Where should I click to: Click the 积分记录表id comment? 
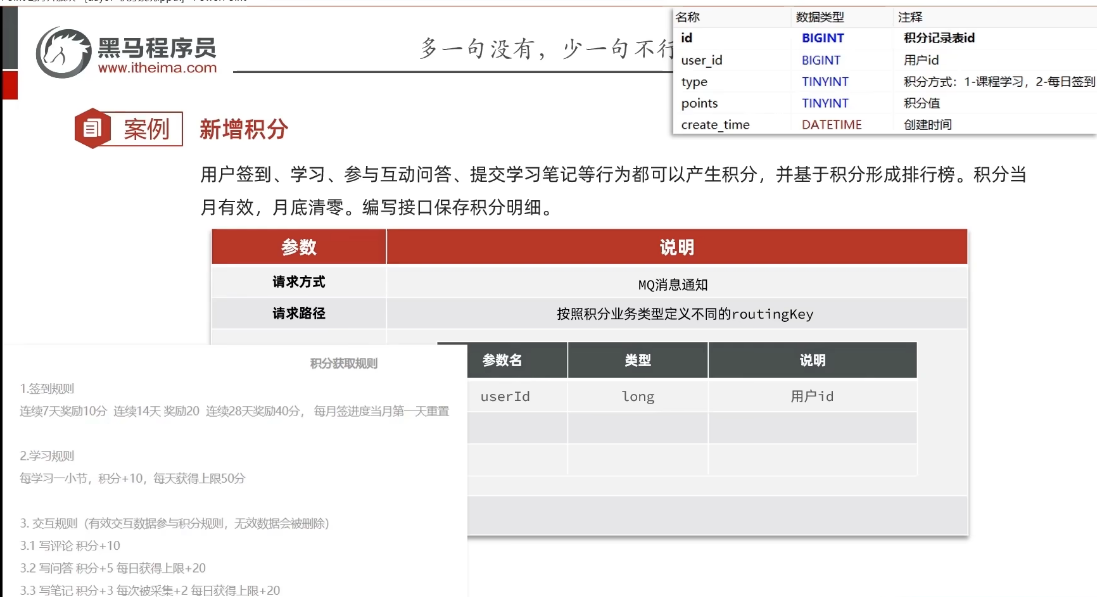click(939, 38)
